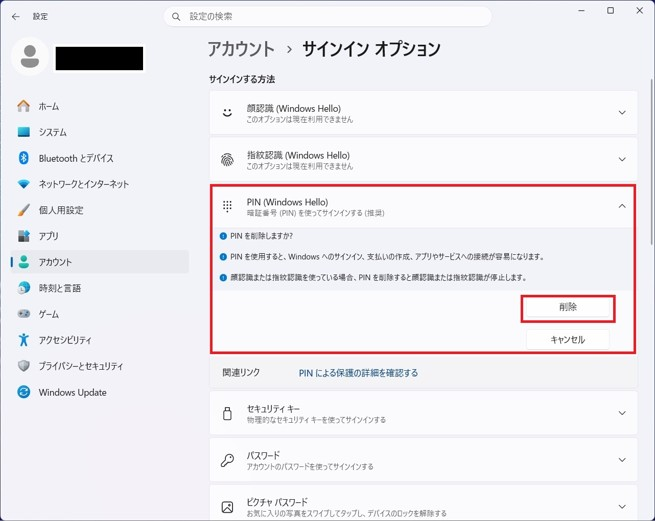The width and height of the screenshot is (655, 521).
Task: Collapse PIN (Windows Hello) section chevron
Action: (622, 206)
